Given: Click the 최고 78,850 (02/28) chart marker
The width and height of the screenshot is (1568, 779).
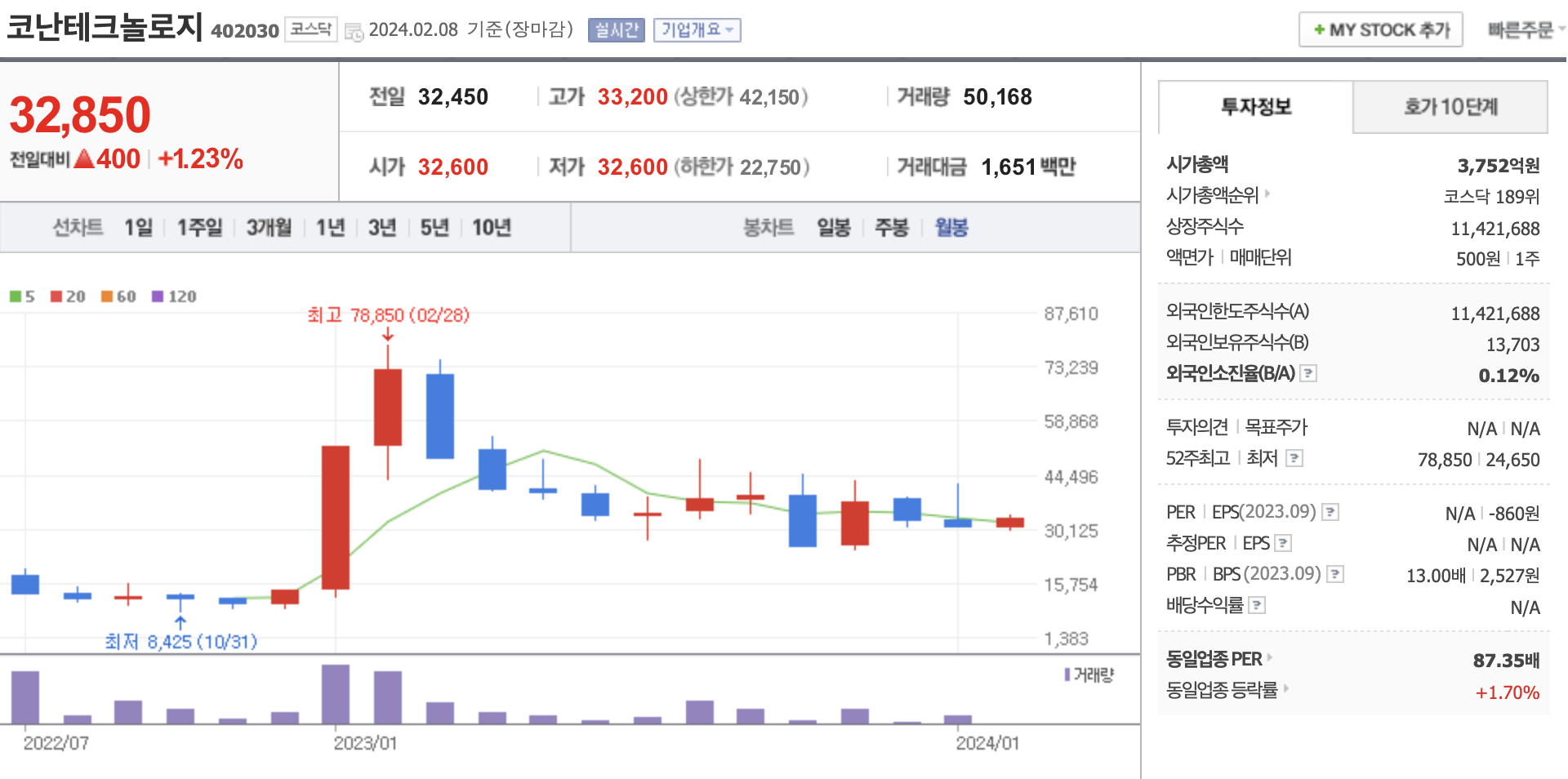Looking at the screenshot, I should tap(388, 315).
